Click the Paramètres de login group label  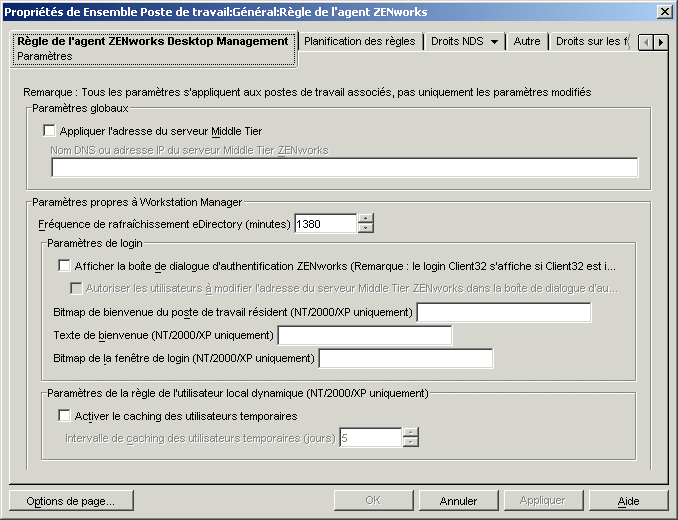[x=95, y=243]
